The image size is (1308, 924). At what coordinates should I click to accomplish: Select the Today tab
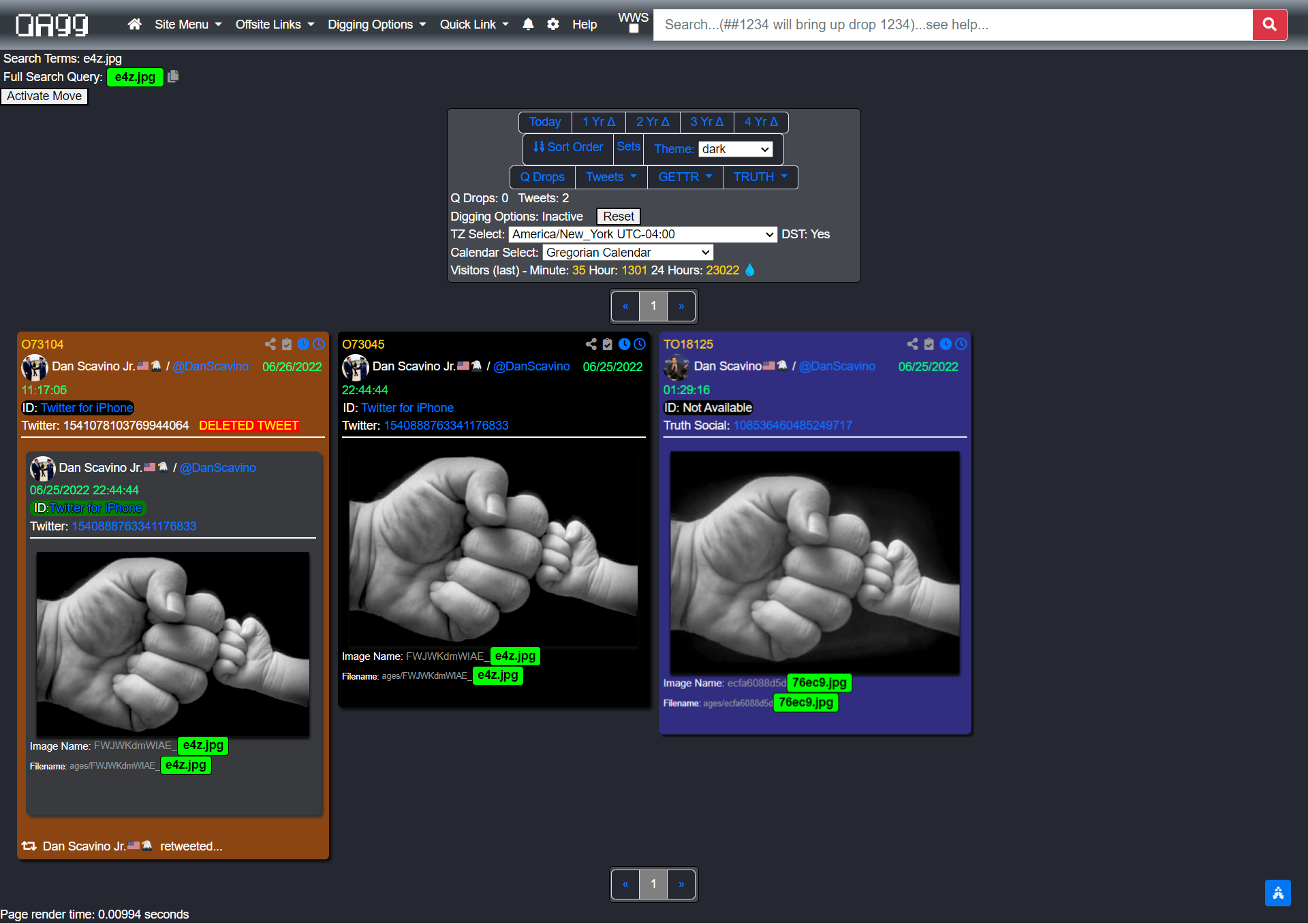[x=545, y=122]
